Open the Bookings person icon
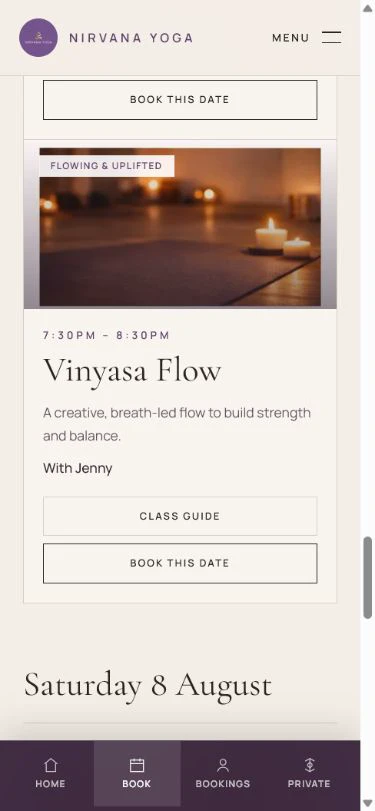Viewport: 375px width, 811px height. point(223,765)
